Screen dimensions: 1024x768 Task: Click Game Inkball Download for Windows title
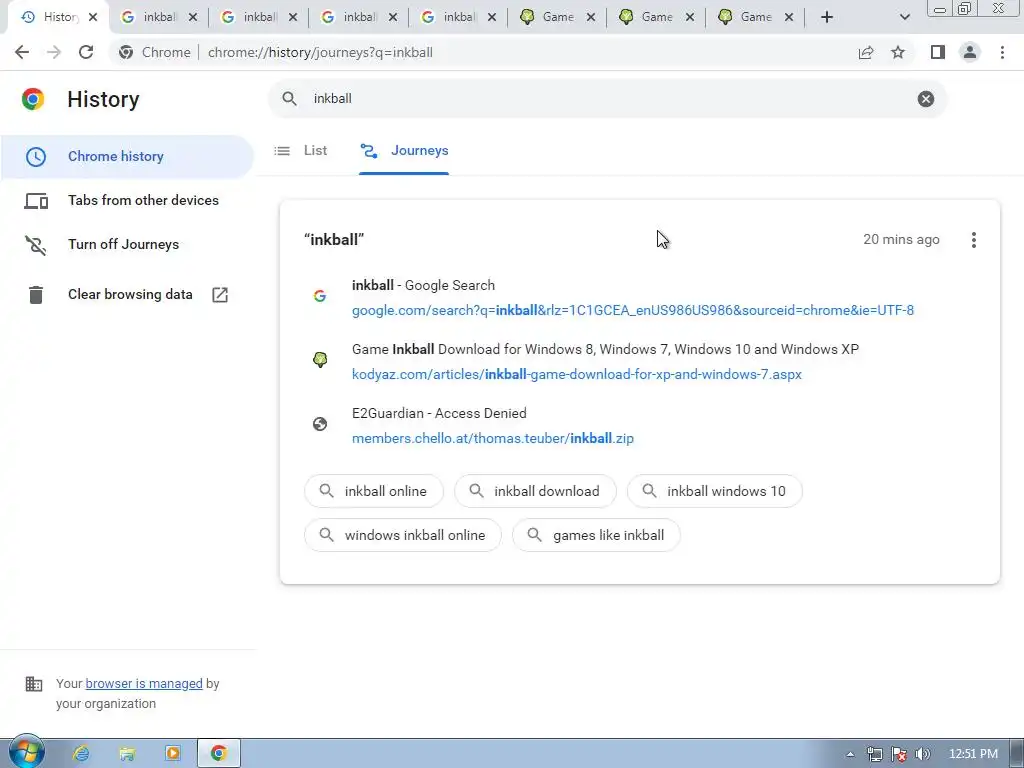(x=605, y=349)
